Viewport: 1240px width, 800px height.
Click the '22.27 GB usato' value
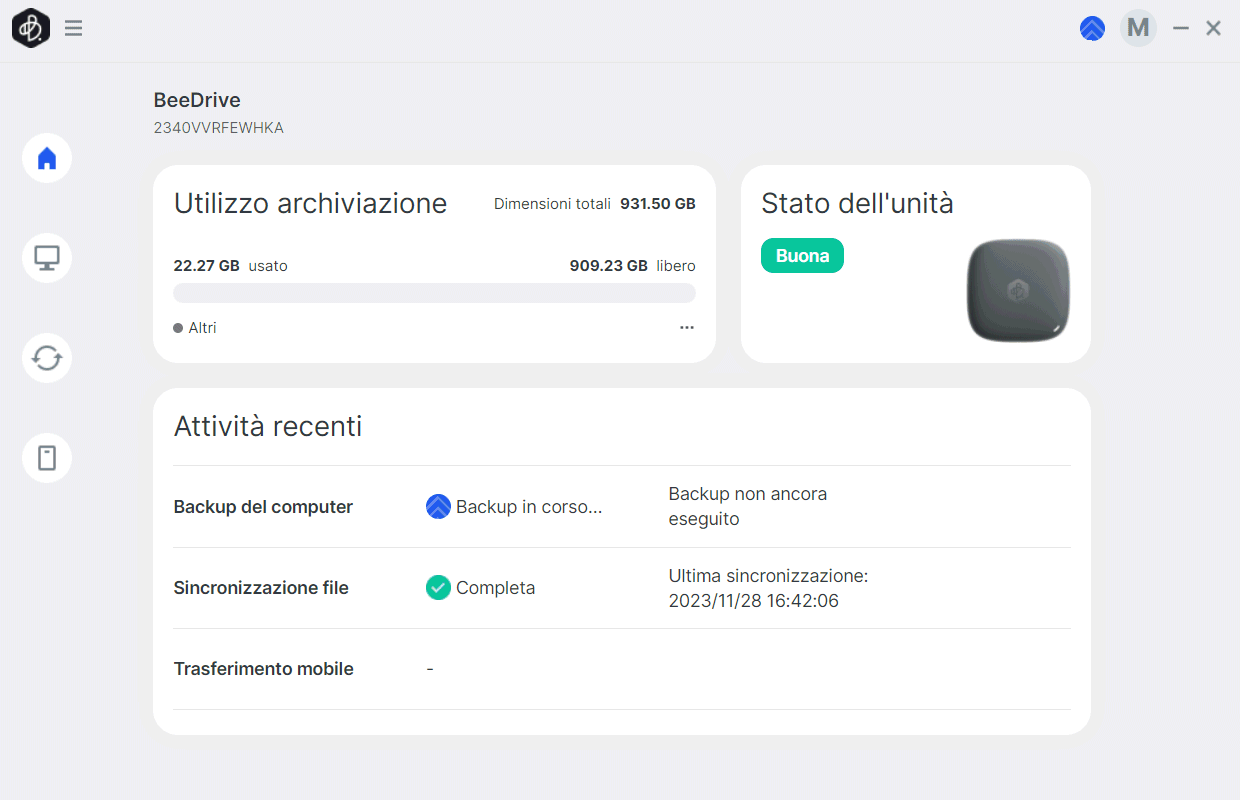point(230,266)
